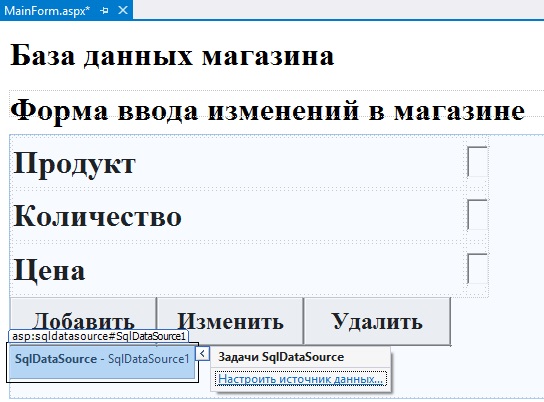Click the blank area right of 'Удалить'
Image resolution: width=544 pixels, height=402 pixels.
(x=496, y=321)
